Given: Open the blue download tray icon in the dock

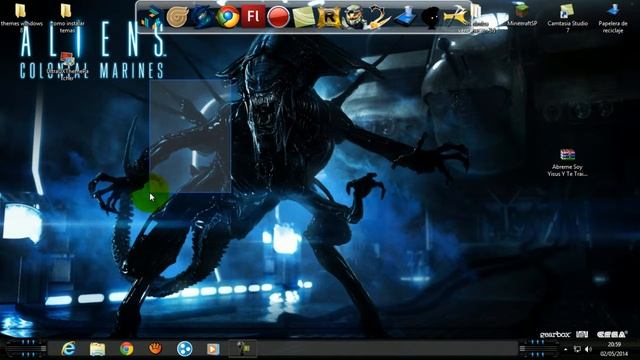Looking at the screenshot, I should point(405,17).
